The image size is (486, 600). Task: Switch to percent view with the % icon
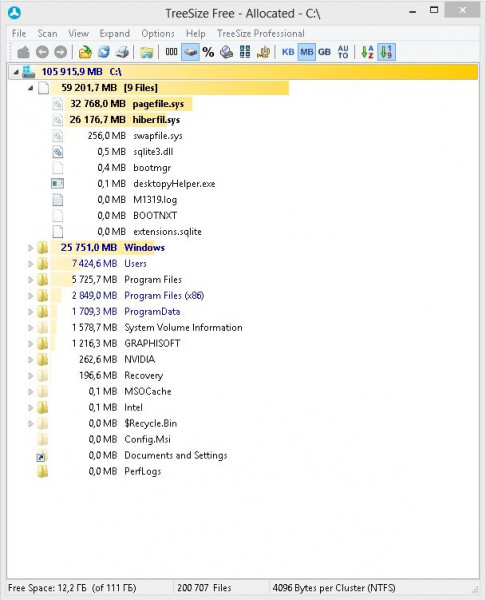point(208,52)
